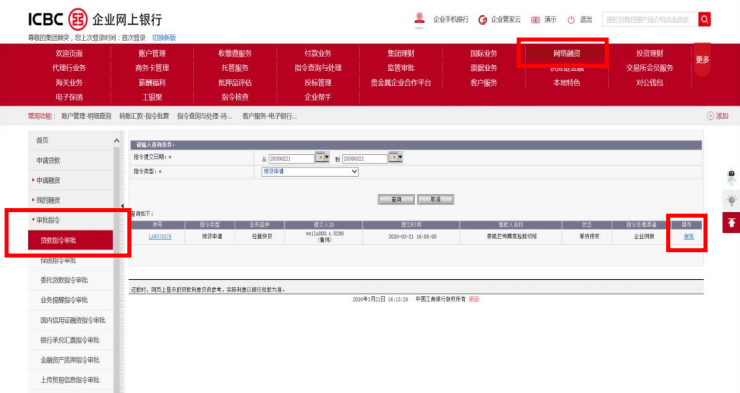The width and height of the screenshot is (740, 393).
Task: Click the plus icon beside 添加
Action: click(x=710, y=116)
